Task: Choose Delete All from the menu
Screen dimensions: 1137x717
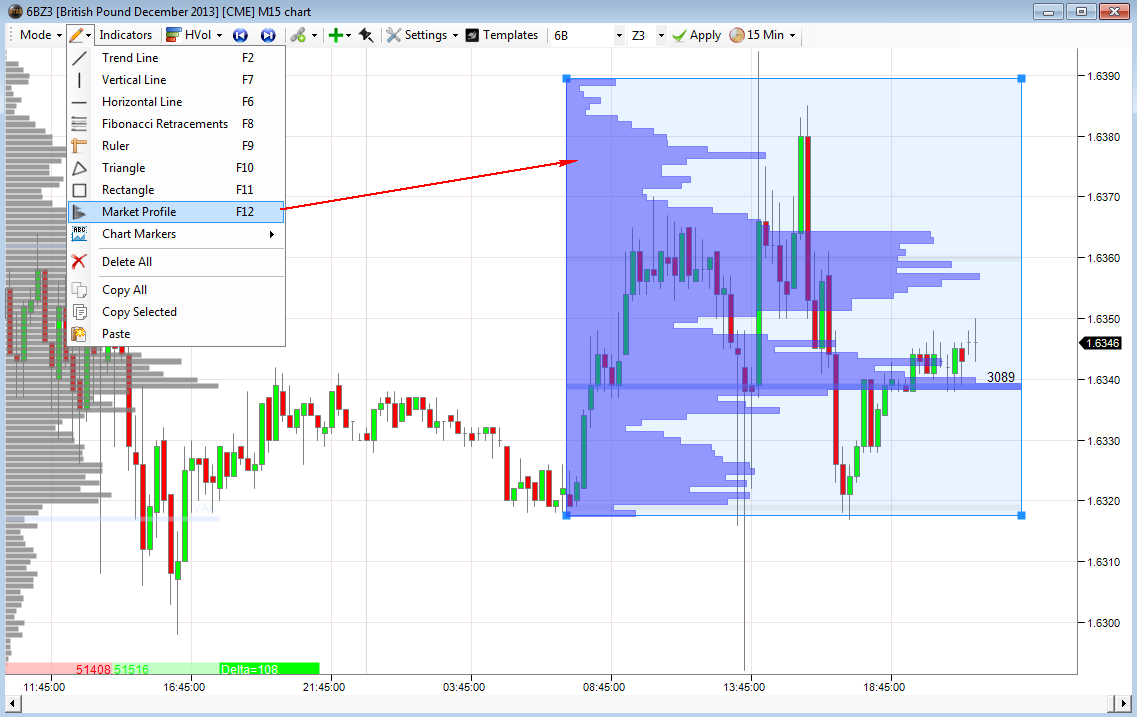Action: click(127, 262)
